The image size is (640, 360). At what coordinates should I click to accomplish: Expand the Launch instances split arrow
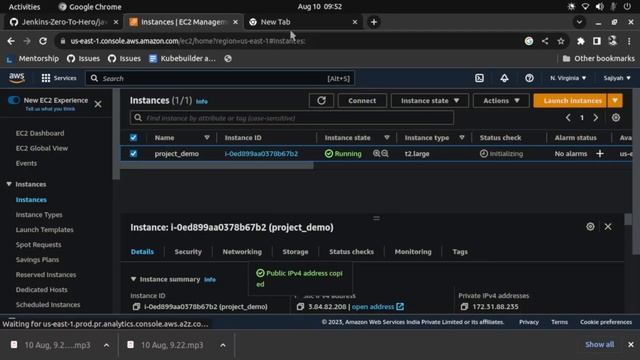click(615, 100)
